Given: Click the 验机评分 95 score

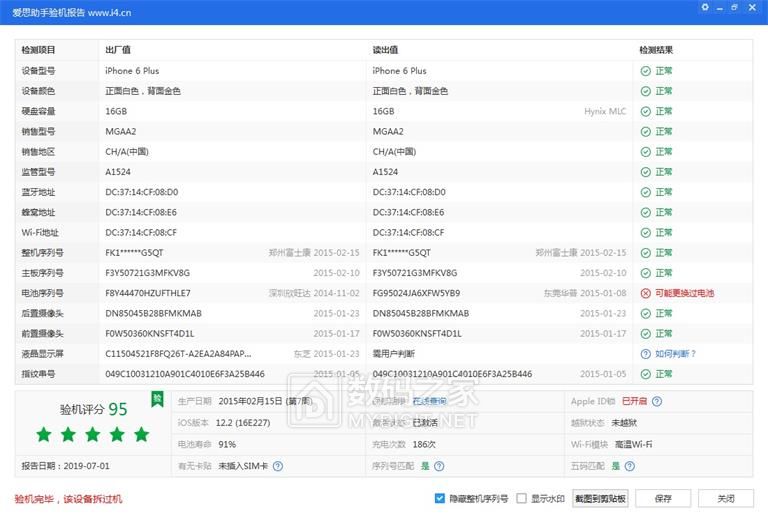Looking at the screenshot, I should click(x=94, y=409).
